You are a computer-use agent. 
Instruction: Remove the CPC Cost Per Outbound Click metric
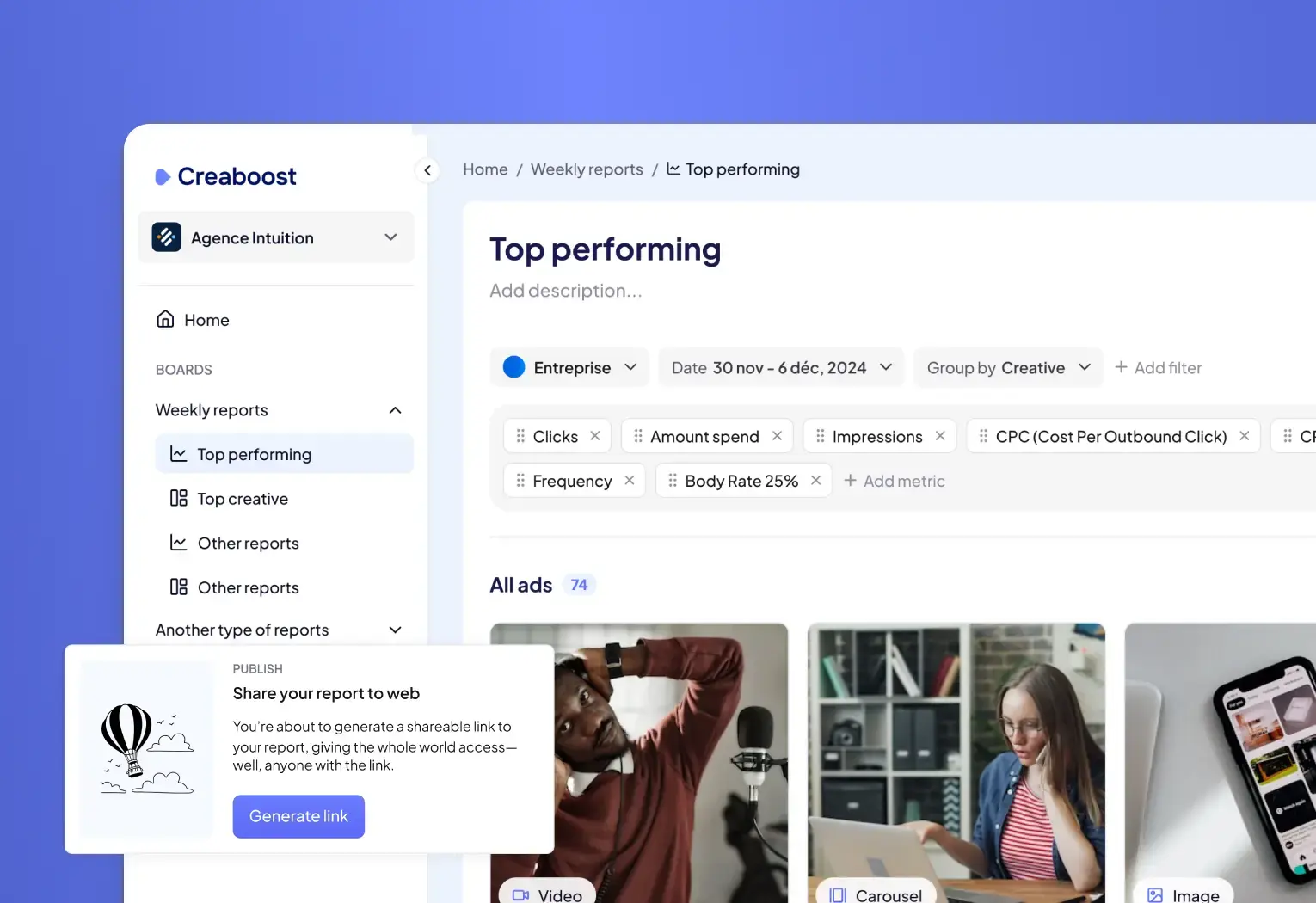[x=1244, y=436]
